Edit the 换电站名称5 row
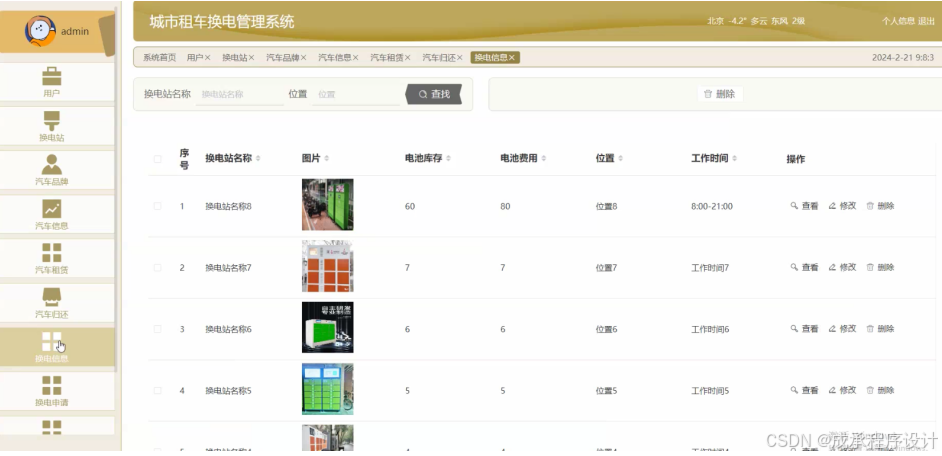This screenshot has height=456, width=942. [842, 391]
